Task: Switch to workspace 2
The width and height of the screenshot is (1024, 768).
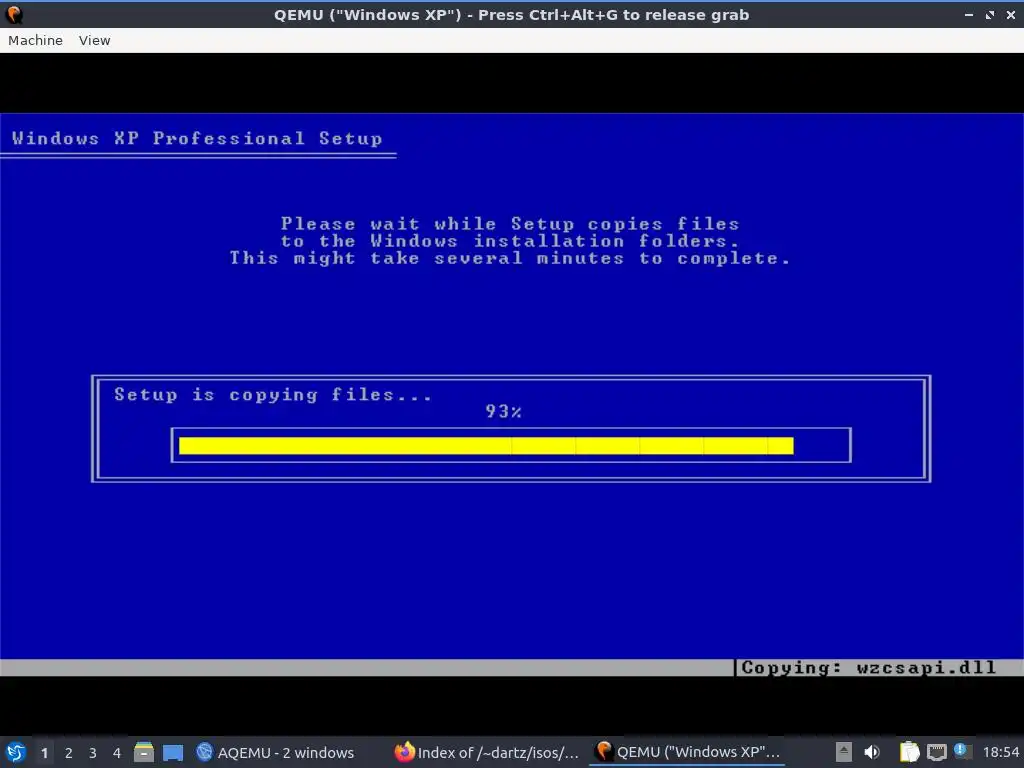Action: (69, 753)
